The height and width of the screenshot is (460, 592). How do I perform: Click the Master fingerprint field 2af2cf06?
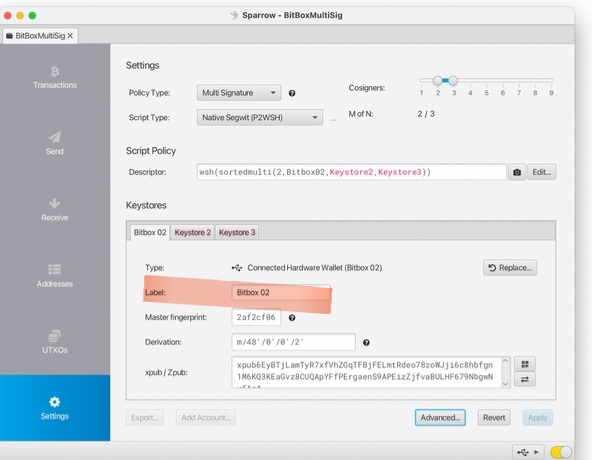256,317
